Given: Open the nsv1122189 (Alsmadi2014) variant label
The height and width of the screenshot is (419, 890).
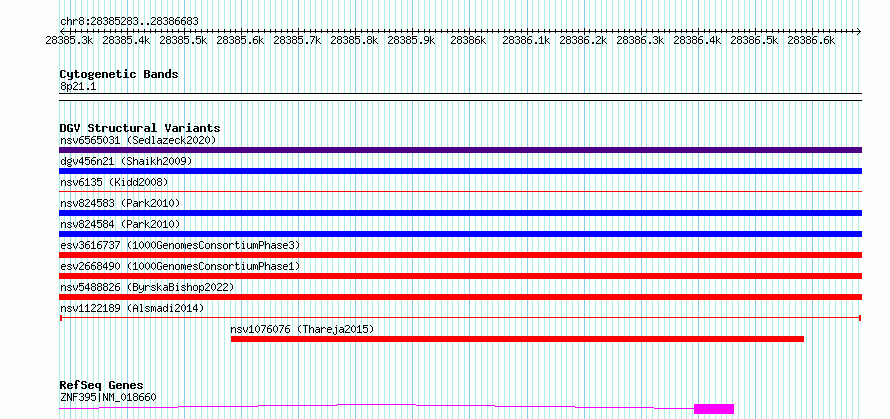Looking at the screenshot, I should pyautogui.click(x=132, y=308).
